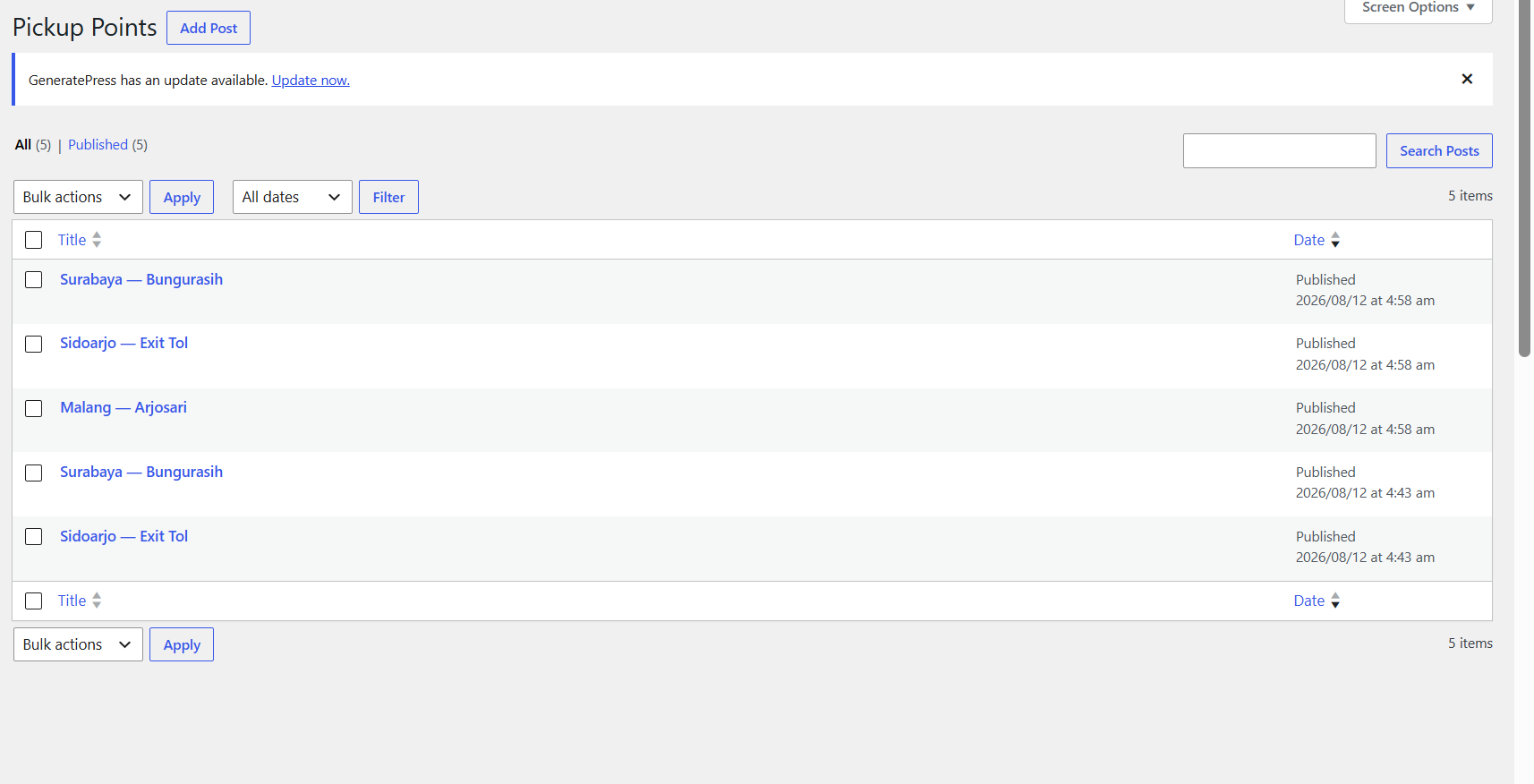Screen dimensions: 1534x784
Task: Show Published posts filter
Action: tap(98, 144)
